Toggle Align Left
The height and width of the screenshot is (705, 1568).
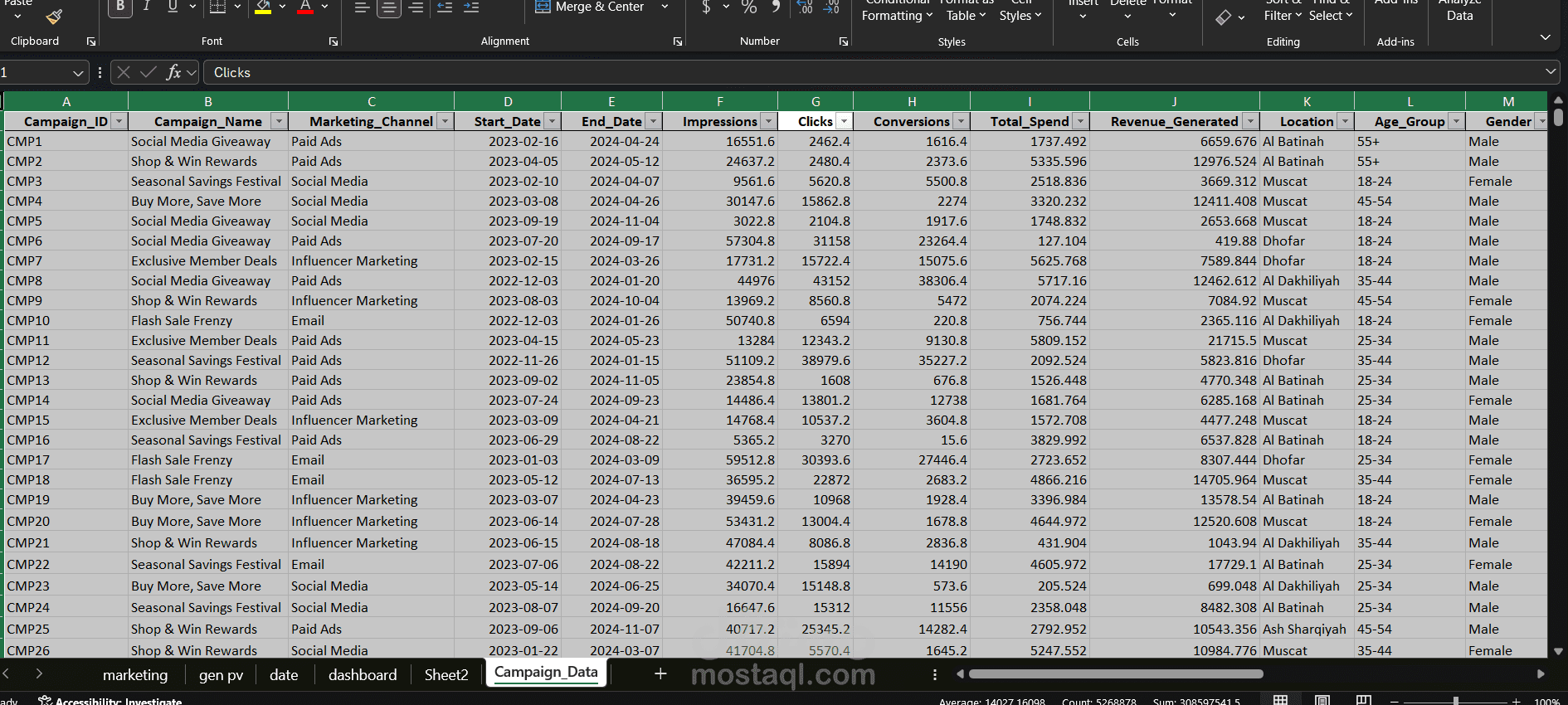coord(362,7)
